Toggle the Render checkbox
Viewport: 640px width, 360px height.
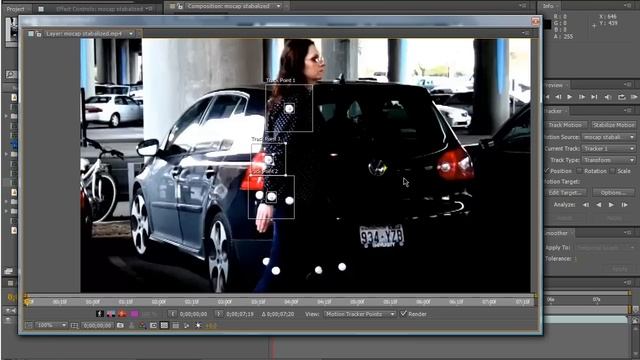click(404, 313)
